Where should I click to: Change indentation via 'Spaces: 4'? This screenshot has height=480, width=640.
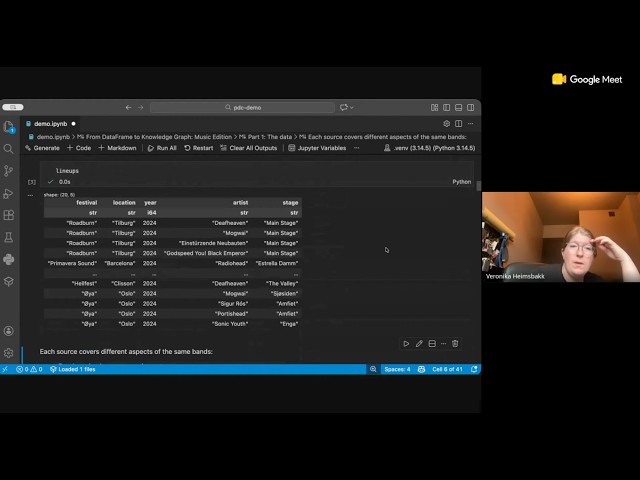[x=397, y=369]
